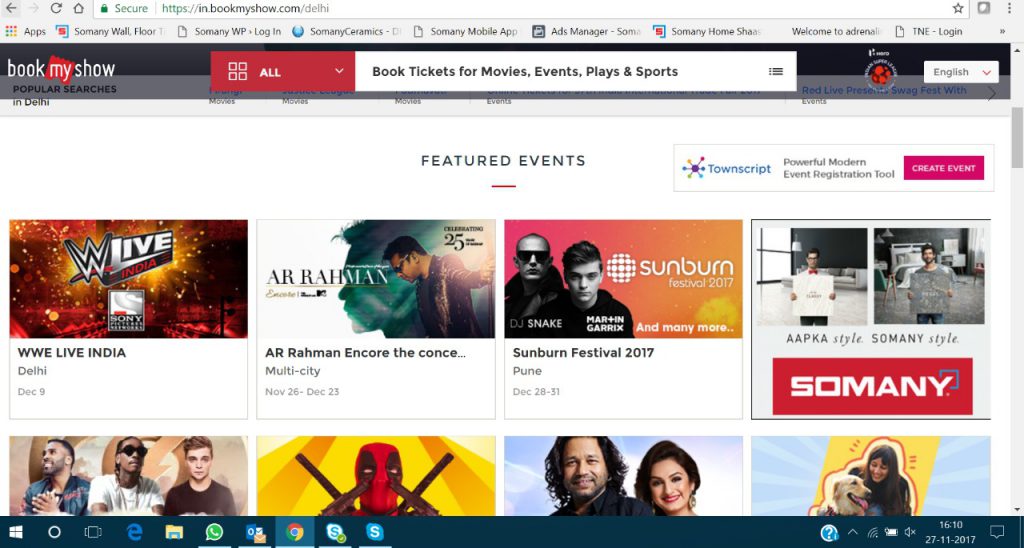This screenshot has height=548, width=1024.
Task: Open Task View on taskbar
Action: (93, 532)
